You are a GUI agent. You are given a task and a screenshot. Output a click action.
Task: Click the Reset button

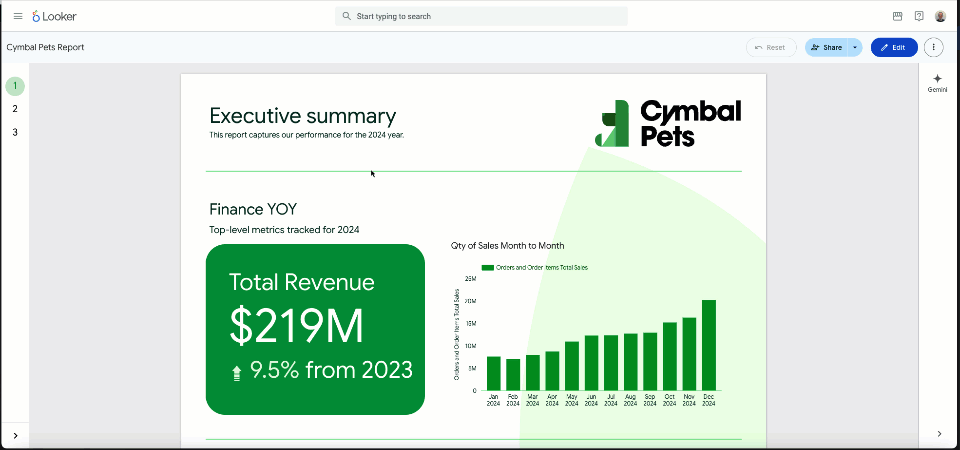tap(771, 47)
